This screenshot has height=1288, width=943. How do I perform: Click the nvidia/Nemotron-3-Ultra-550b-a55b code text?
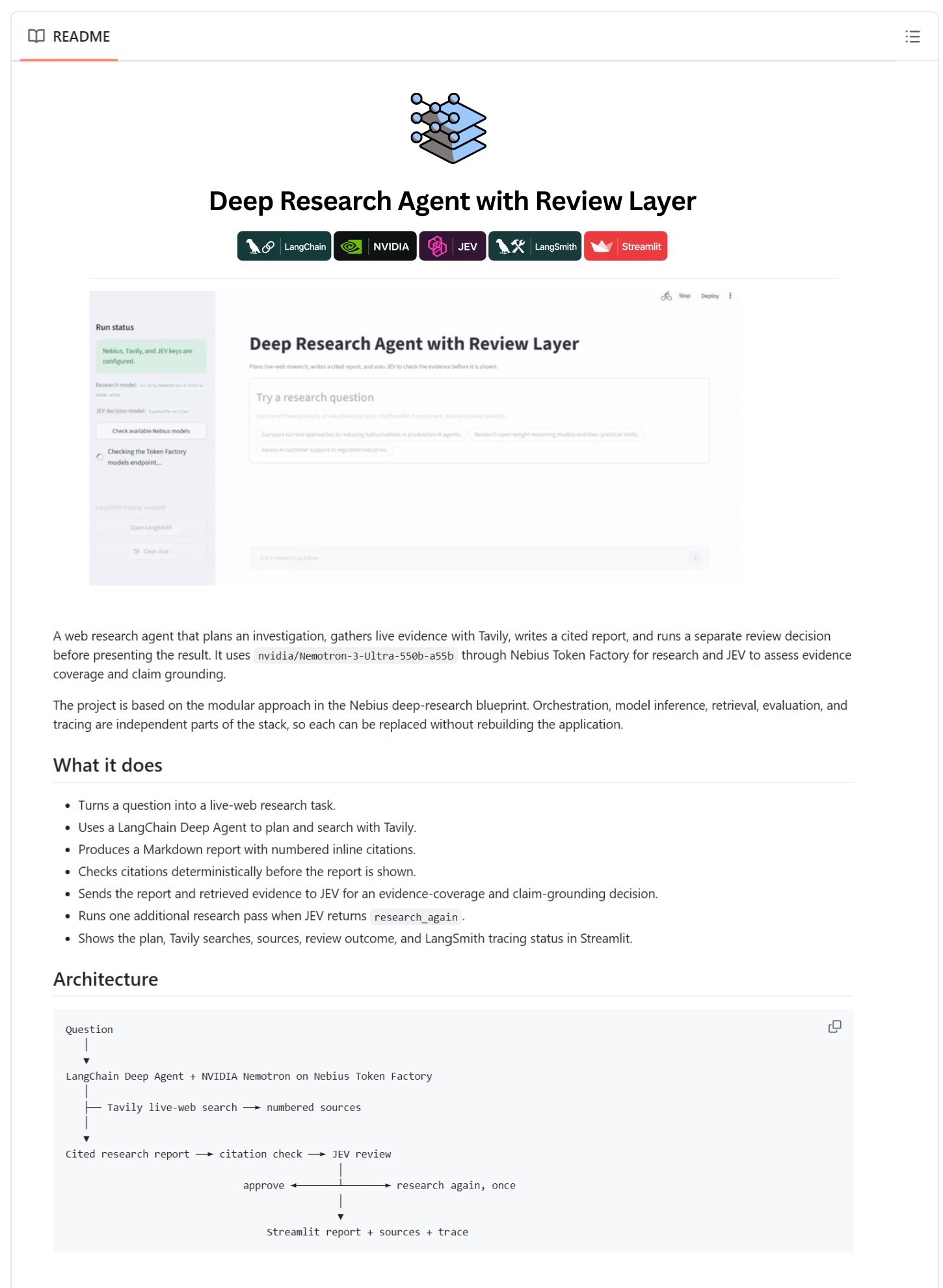tap(356, 656)
